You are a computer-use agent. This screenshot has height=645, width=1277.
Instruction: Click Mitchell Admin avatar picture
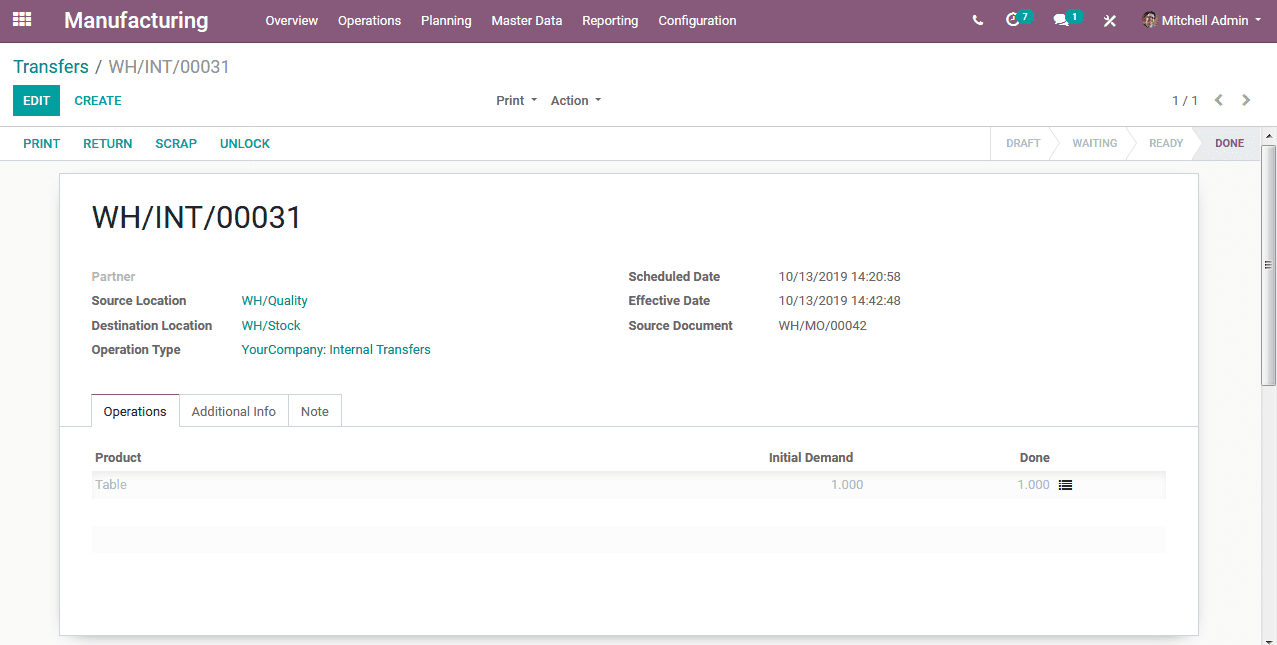1150,20
